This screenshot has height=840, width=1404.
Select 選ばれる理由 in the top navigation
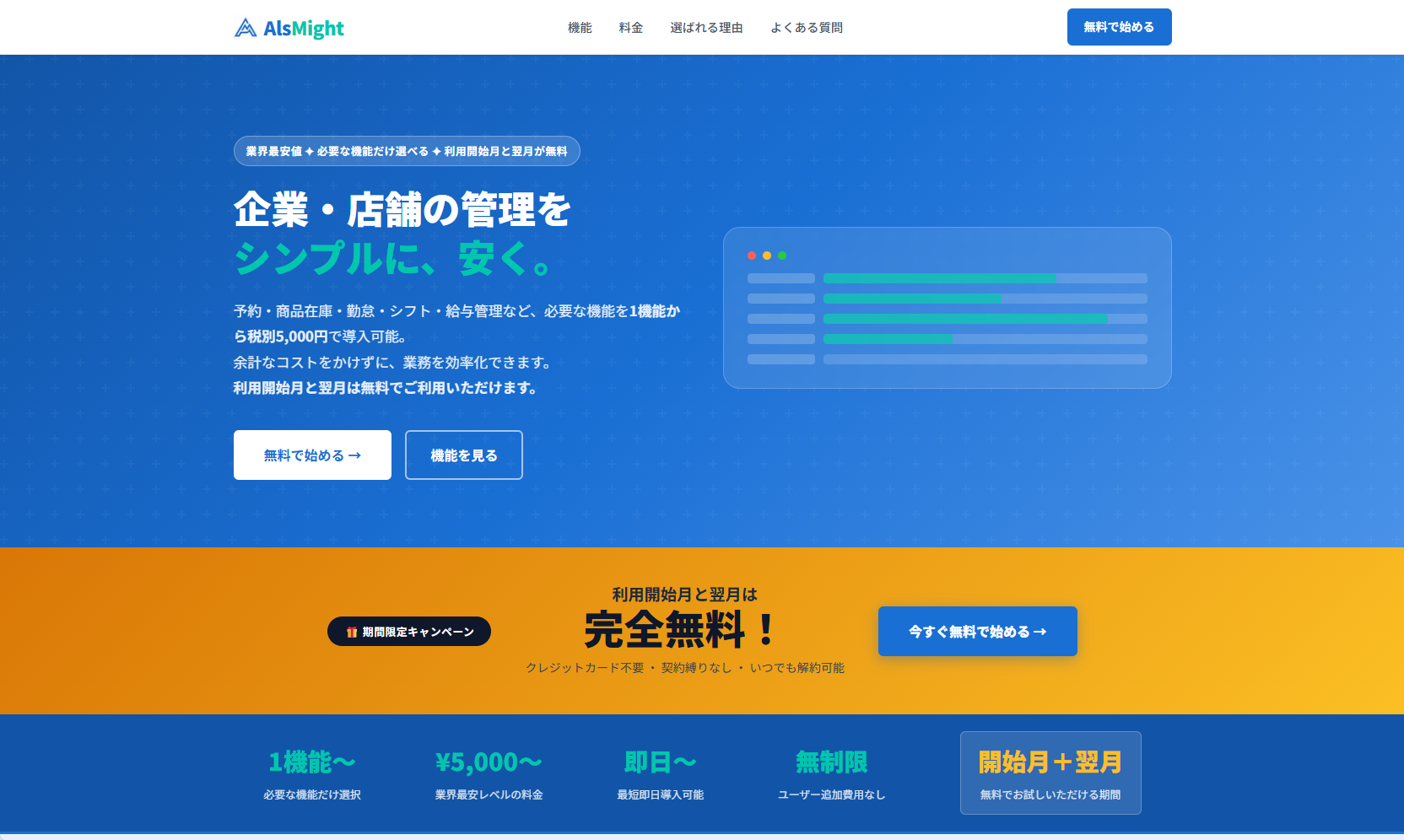click(x=706, y=28)
